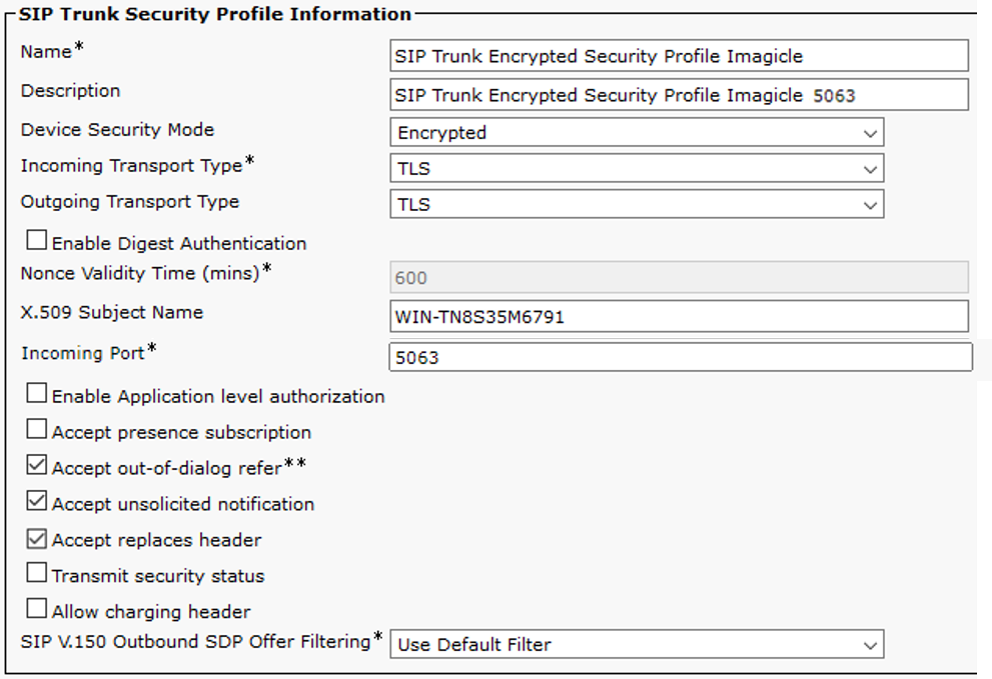992x679 pixels.
Task: Disable Accept unsolicited notification checkbox
Action: point(37,502)
